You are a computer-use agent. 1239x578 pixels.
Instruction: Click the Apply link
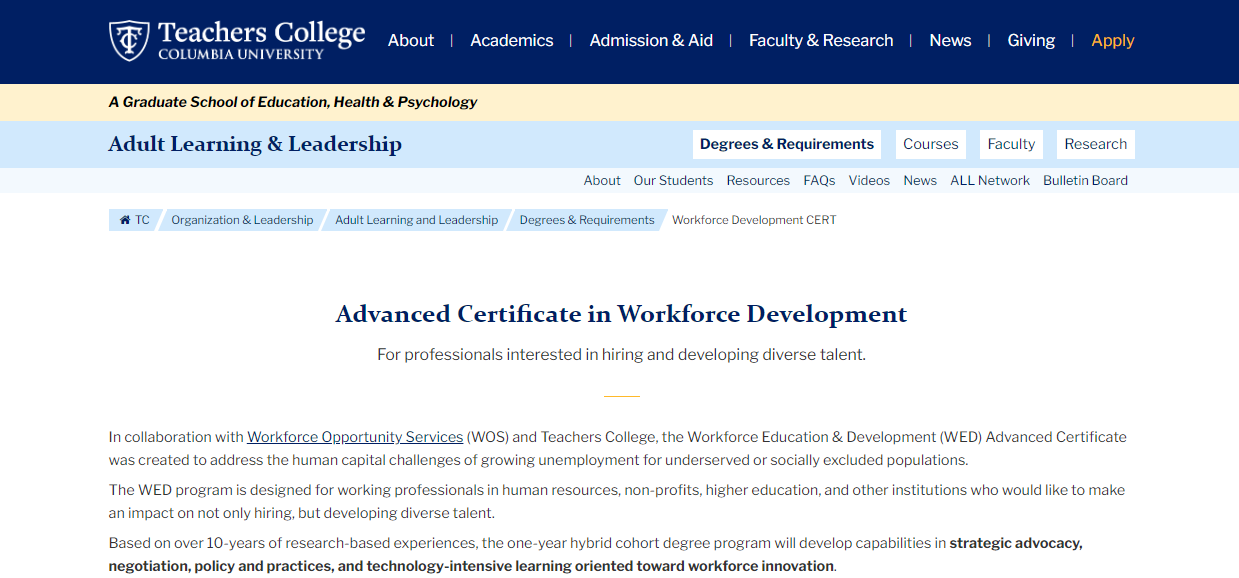[x=1113, y=40]
